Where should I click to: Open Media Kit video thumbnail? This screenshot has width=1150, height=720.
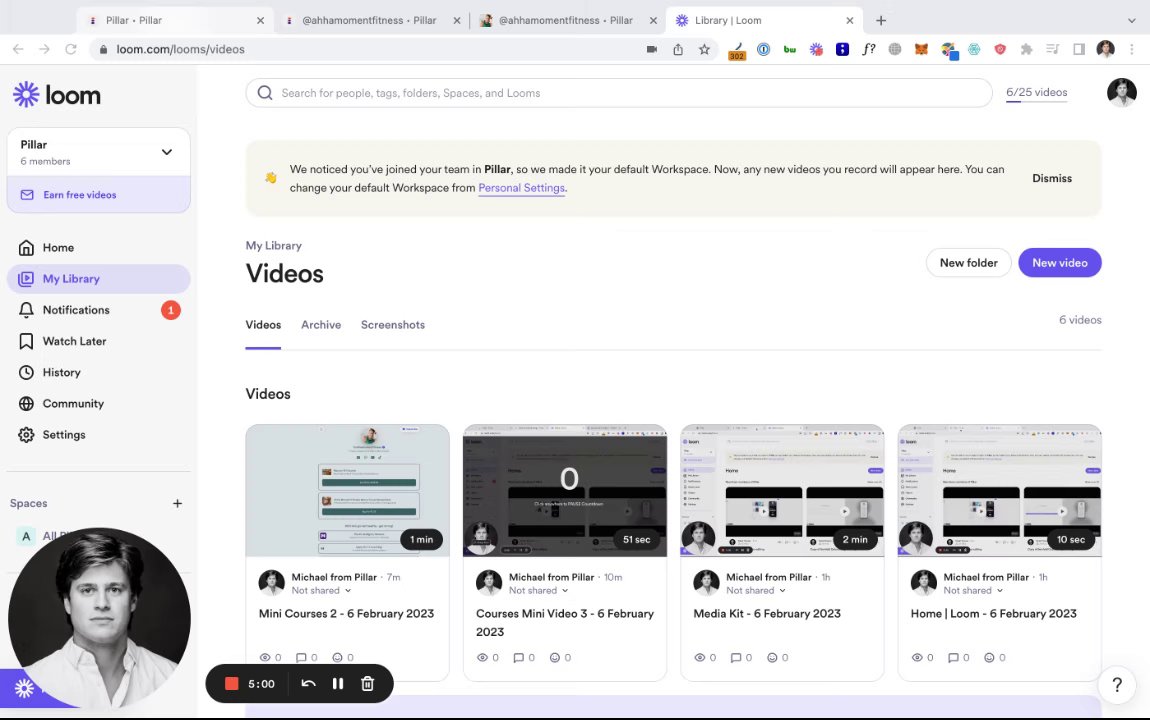782,491
